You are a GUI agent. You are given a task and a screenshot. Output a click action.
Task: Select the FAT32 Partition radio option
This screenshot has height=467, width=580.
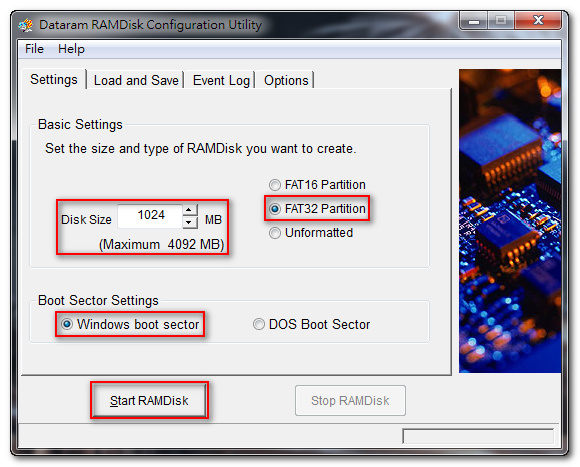[317, 209]
